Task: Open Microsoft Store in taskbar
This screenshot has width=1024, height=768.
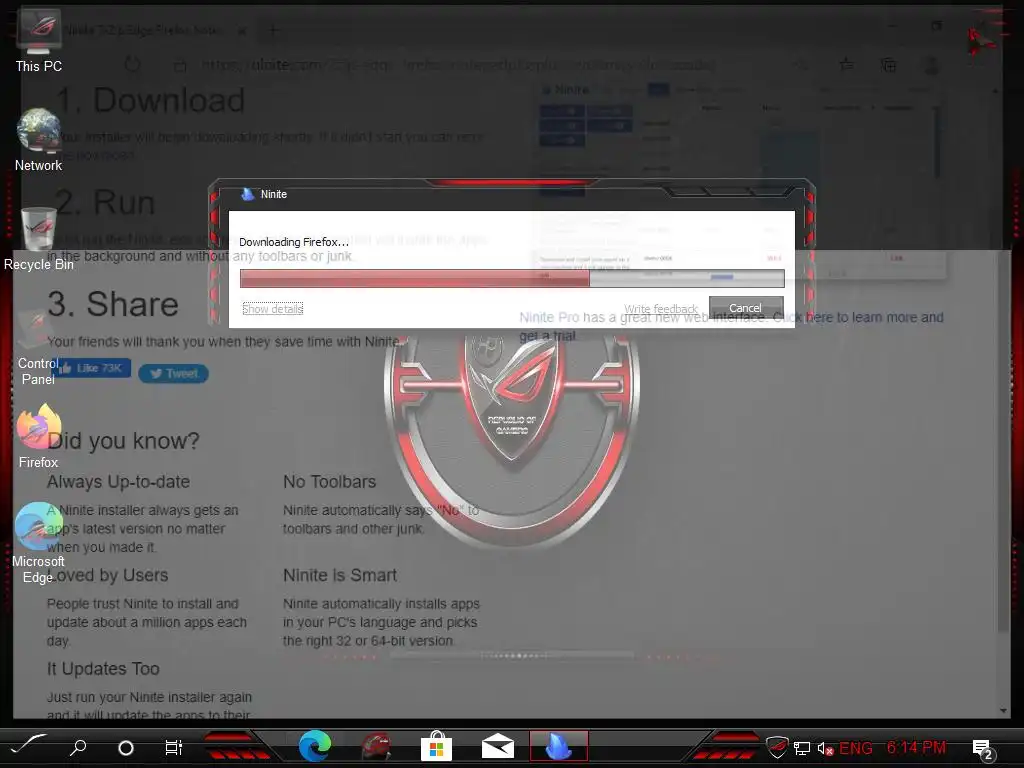Action: (436, 746)
